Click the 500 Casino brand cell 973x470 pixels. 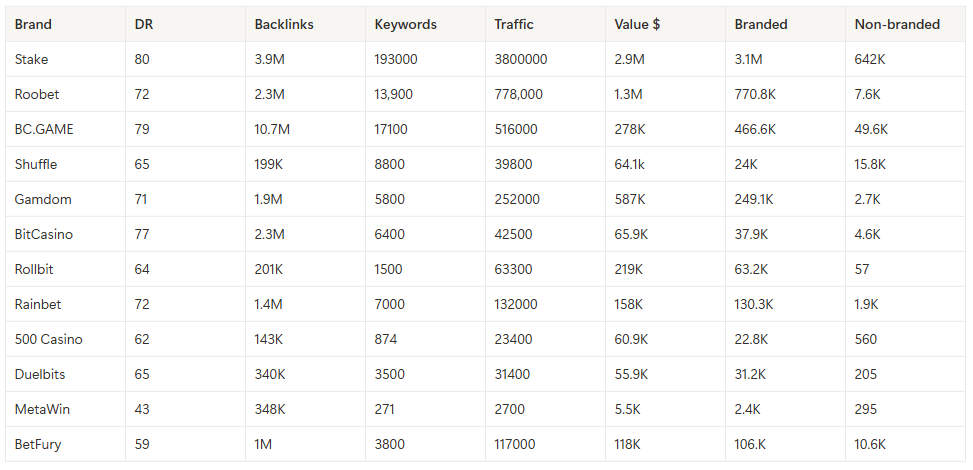point(65,339)
